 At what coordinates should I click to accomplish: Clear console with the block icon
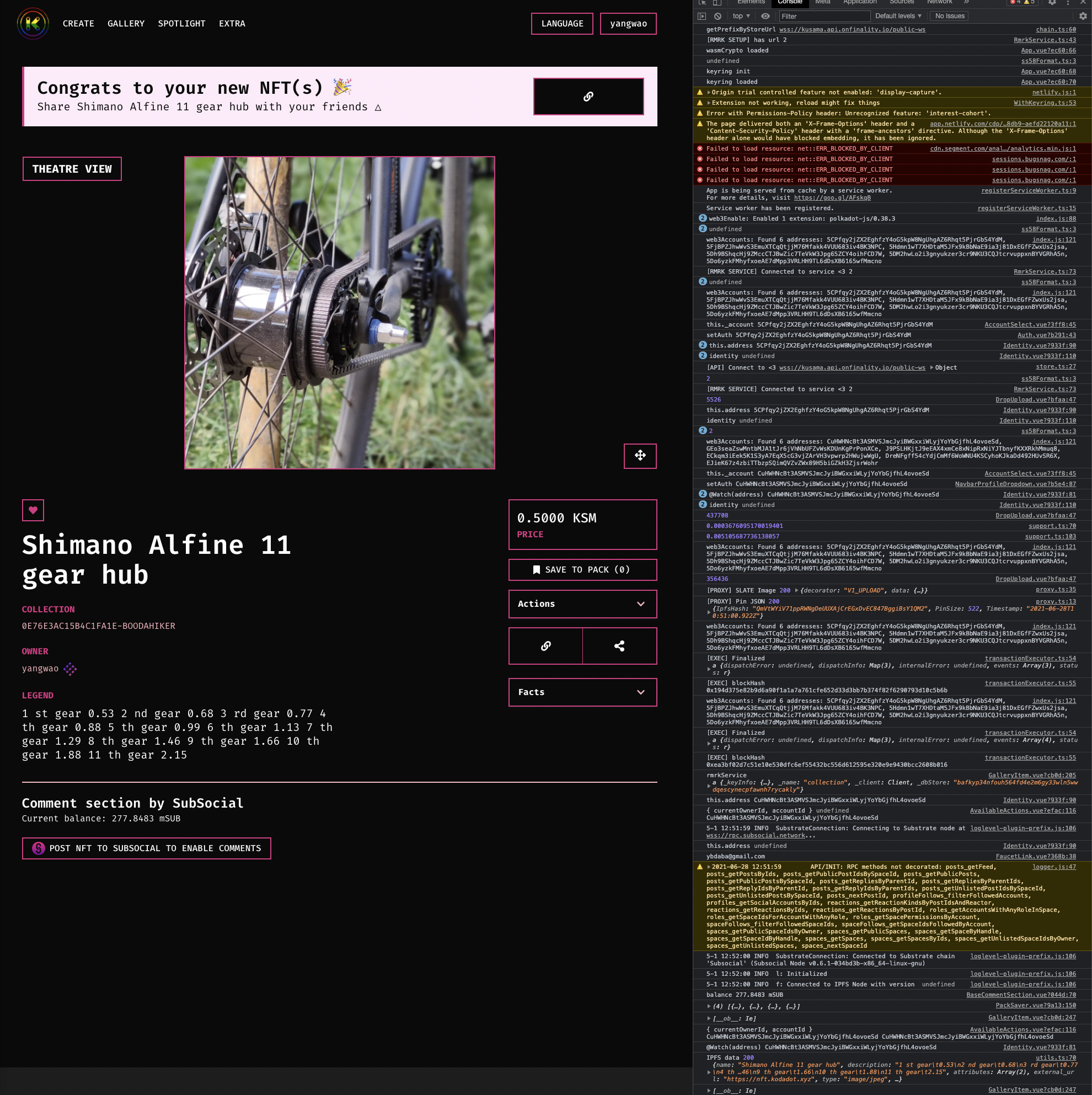718,16
